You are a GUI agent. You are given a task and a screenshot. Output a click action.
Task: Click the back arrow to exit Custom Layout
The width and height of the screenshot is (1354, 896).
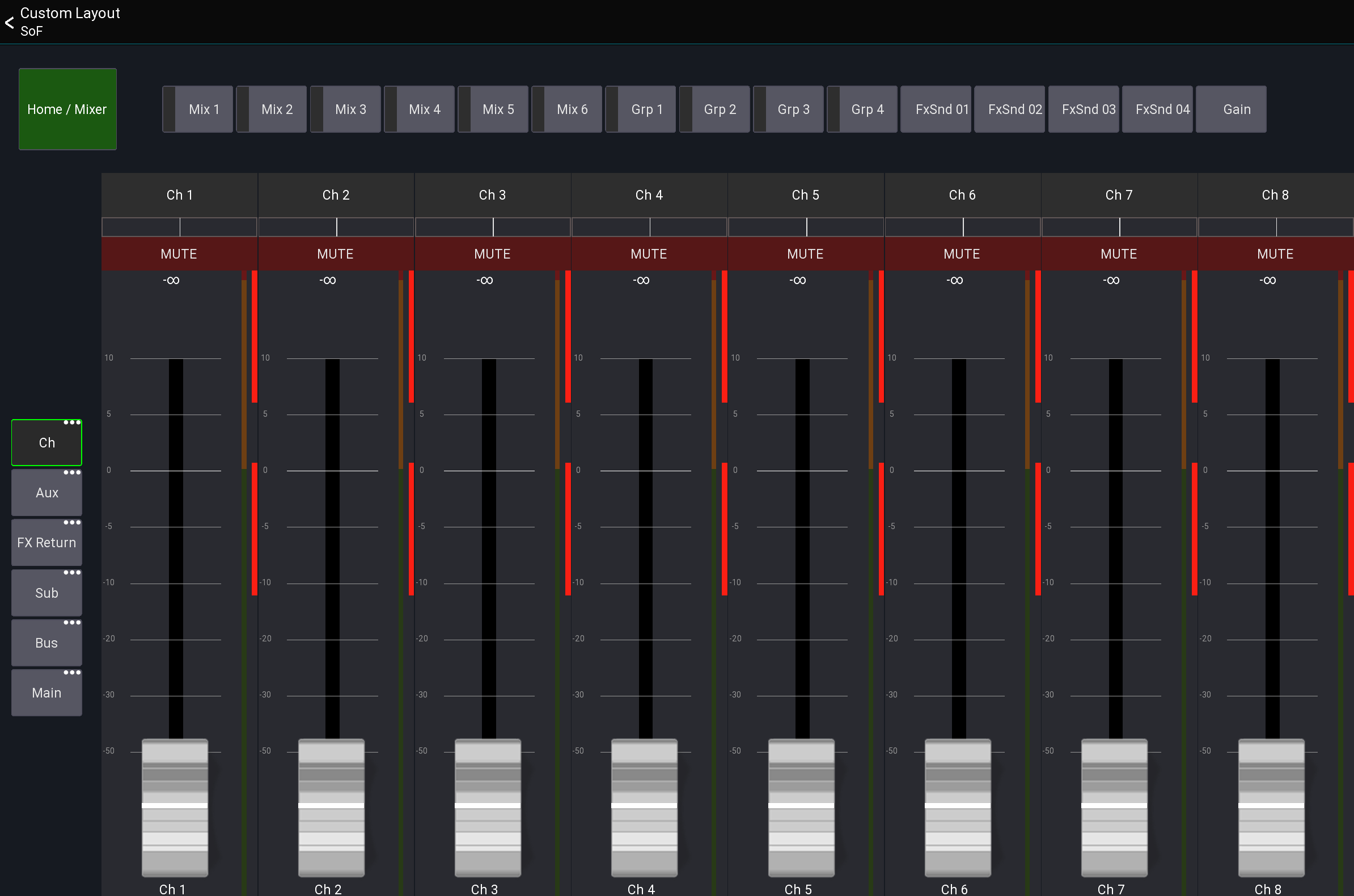(9, 23)
